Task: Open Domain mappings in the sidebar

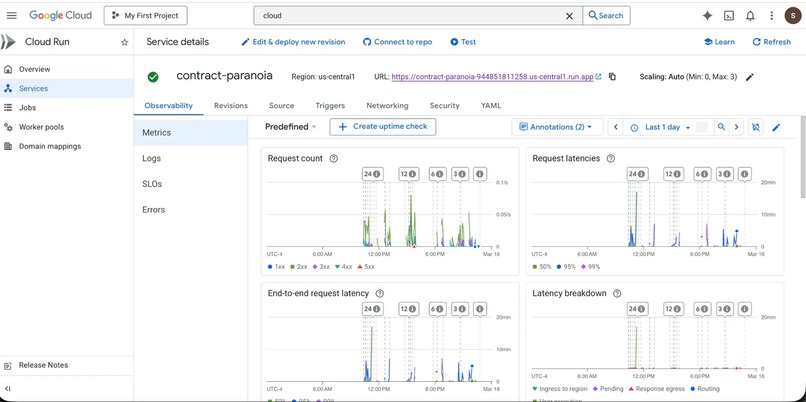Action: [x=67, y=146]
